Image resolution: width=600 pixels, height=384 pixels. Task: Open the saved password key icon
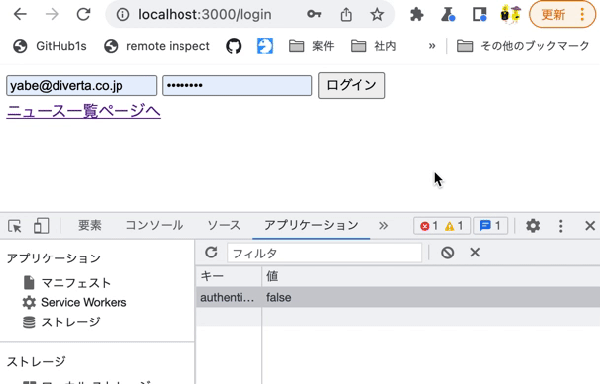pyautogui.click(x=314, y=15)
